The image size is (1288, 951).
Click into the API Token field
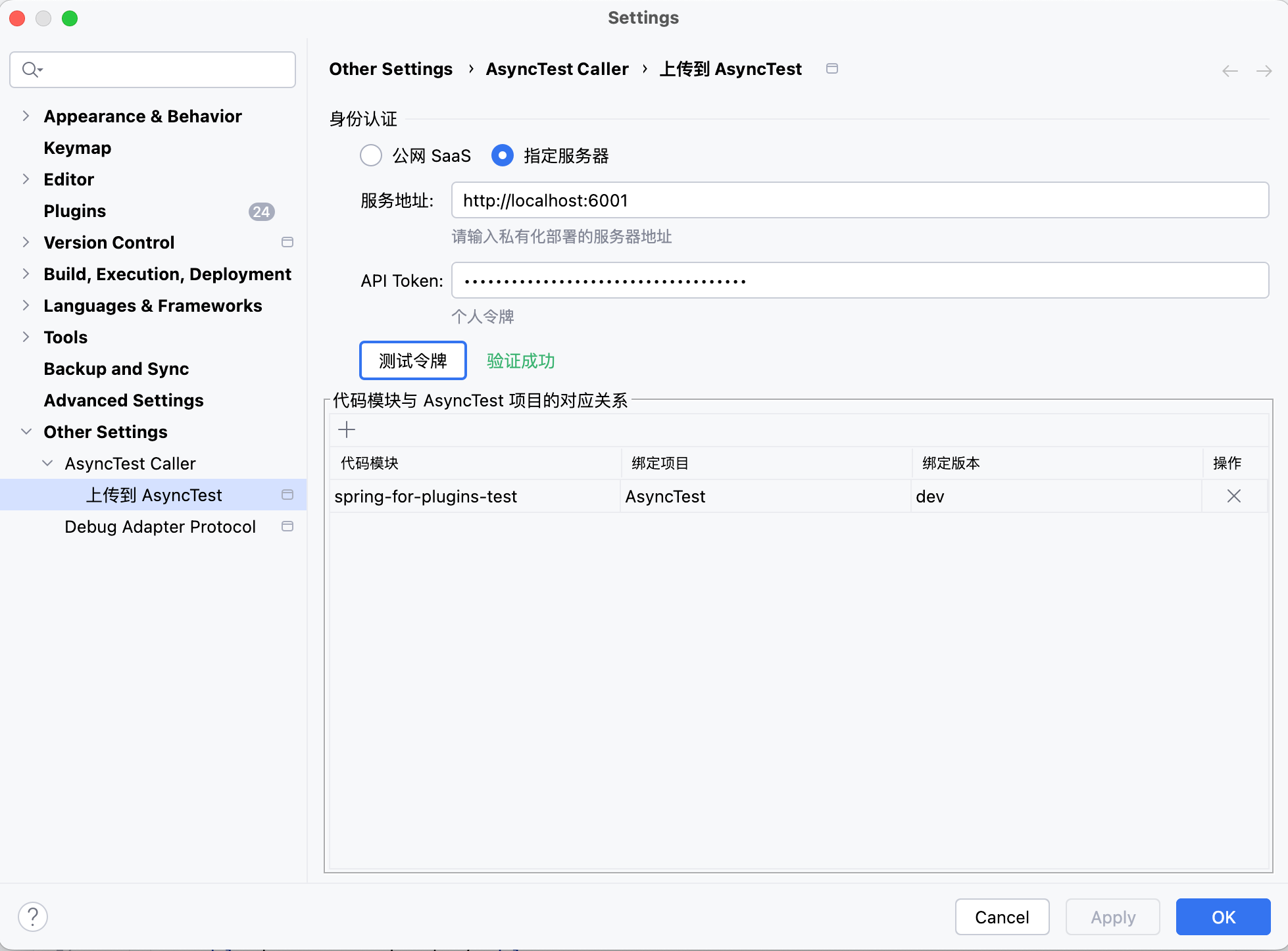click(x=859, y=281)
